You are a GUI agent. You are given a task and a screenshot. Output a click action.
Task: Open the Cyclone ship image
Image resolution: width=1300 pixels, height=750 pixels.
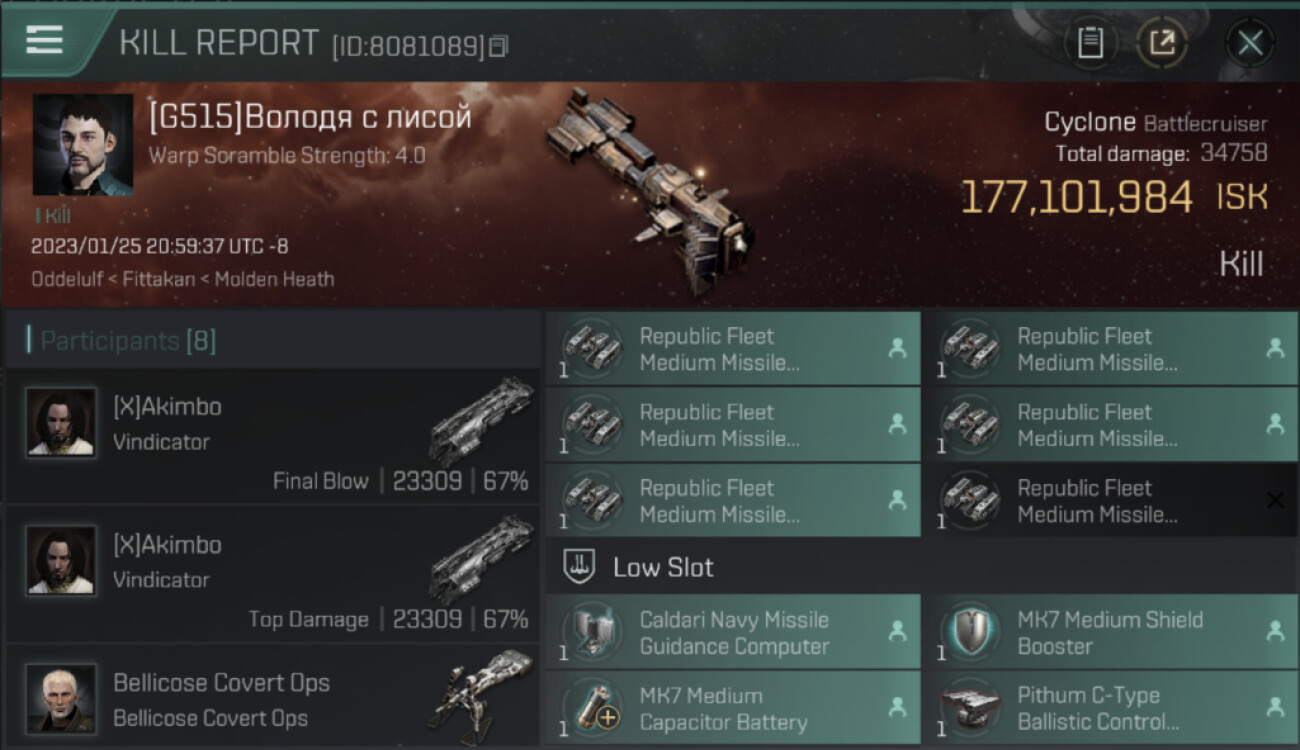pyautogui.click(x=650, y=190)
